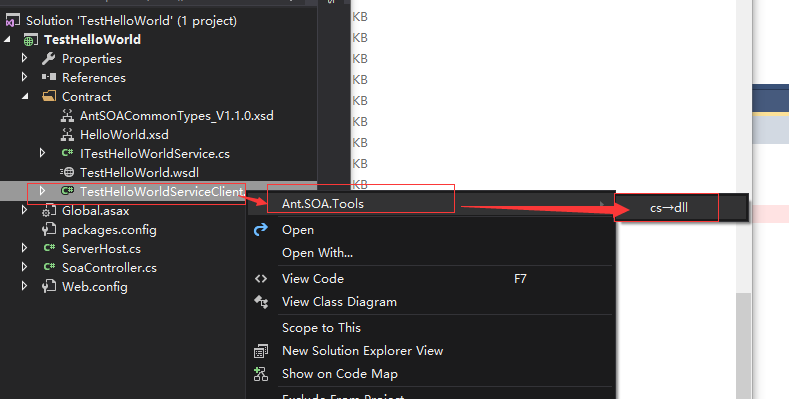Expand the Properties node arrow
This screenshot has height=399, width=789.
click(24, 58)
